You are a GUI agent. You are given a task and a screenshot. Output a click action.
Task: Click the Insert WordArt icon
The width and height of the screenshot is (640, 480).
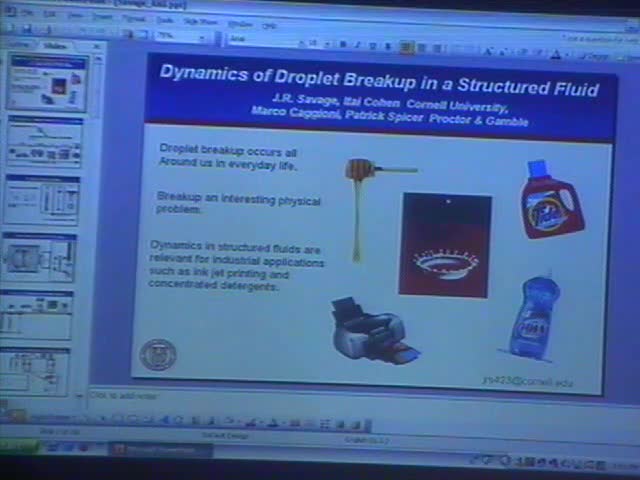click(x=164, y=420)
